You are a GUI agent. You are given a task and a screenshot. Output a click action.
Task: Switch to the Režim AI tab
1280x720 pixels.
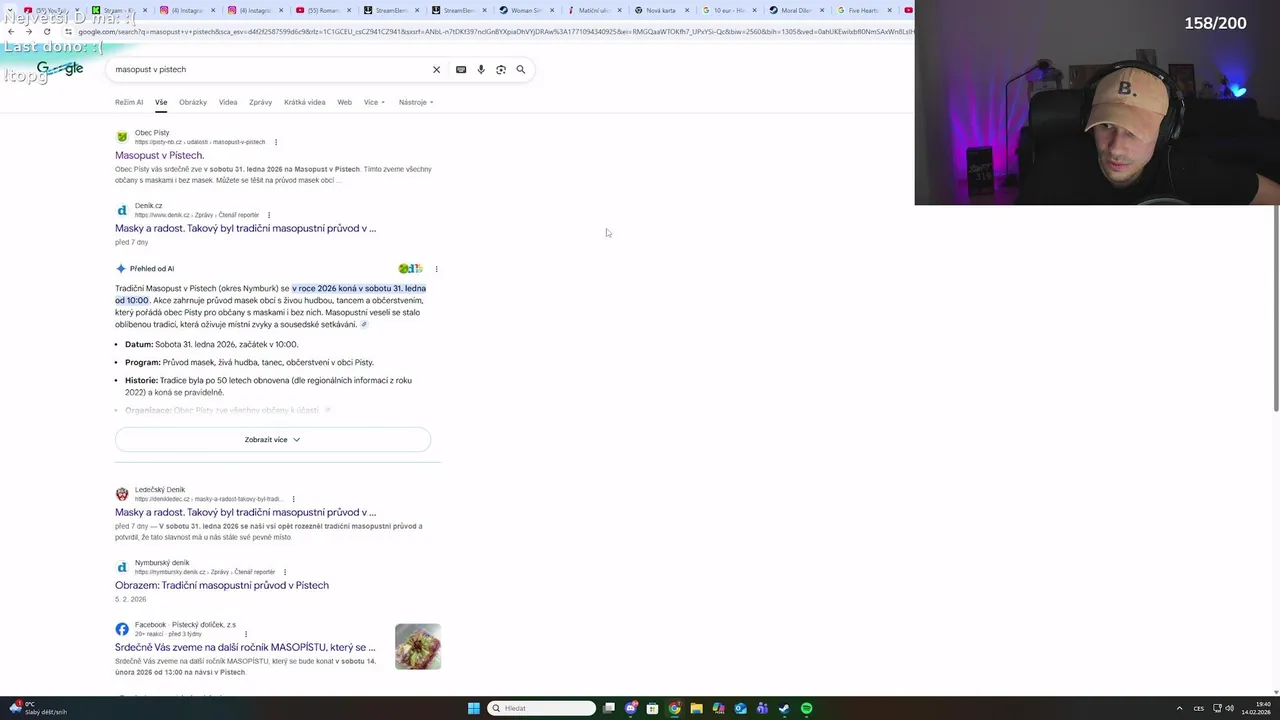[129, 102]
